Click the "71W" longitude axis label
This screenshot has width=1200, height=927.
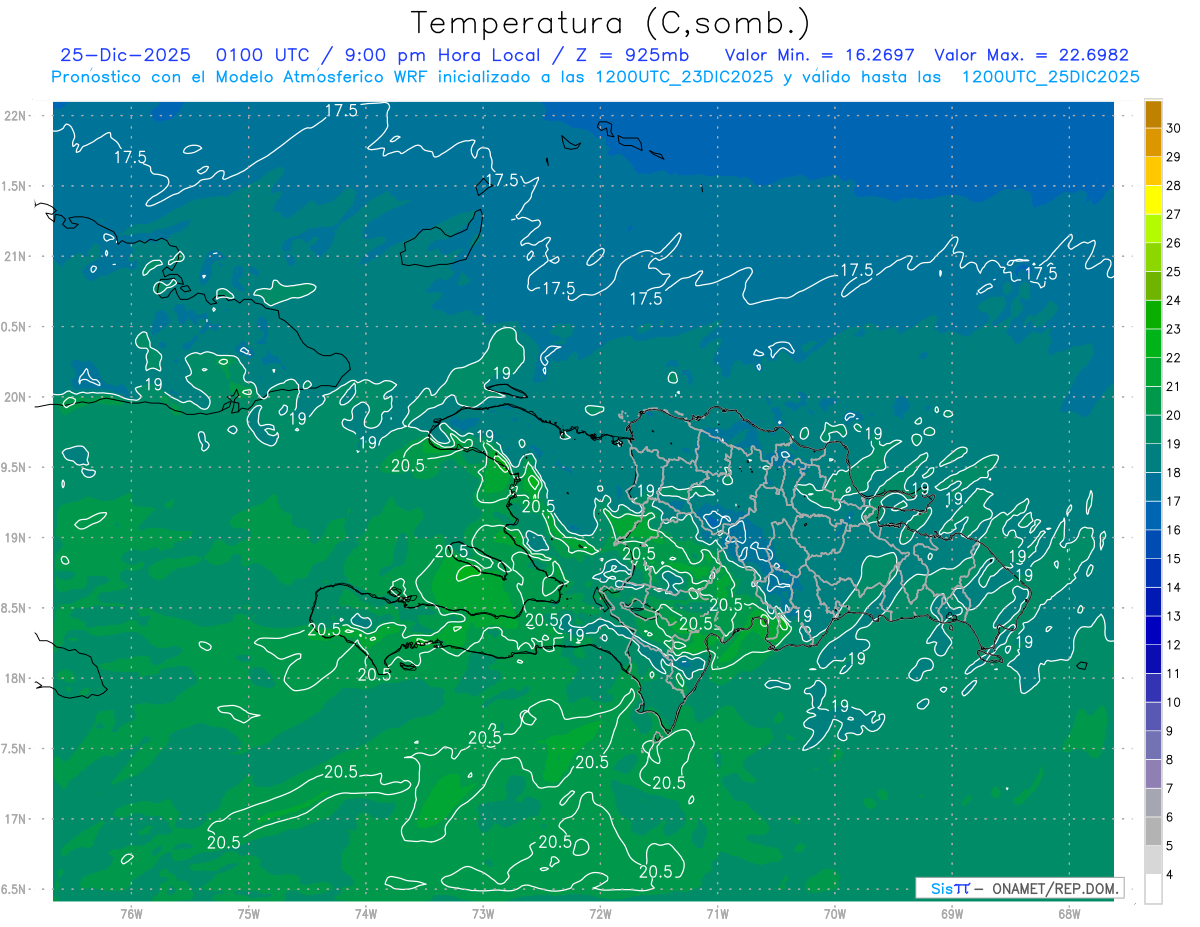[x=717, y=914]
